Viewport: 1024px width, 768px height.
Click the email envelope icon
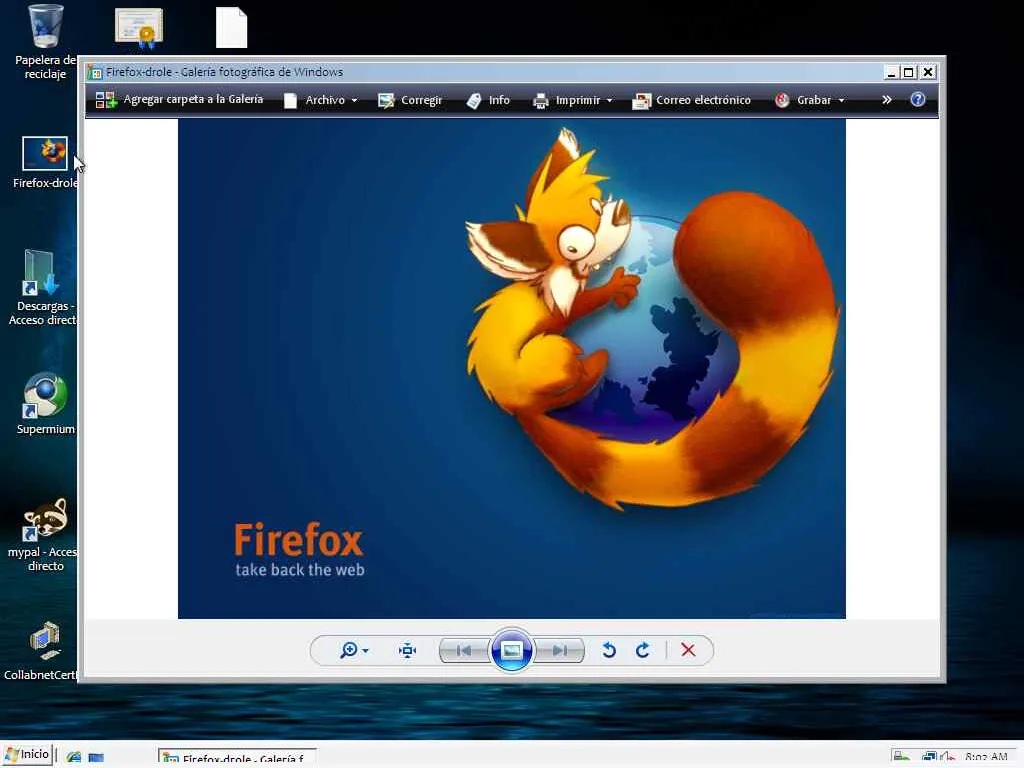click(x=641, y=101)
